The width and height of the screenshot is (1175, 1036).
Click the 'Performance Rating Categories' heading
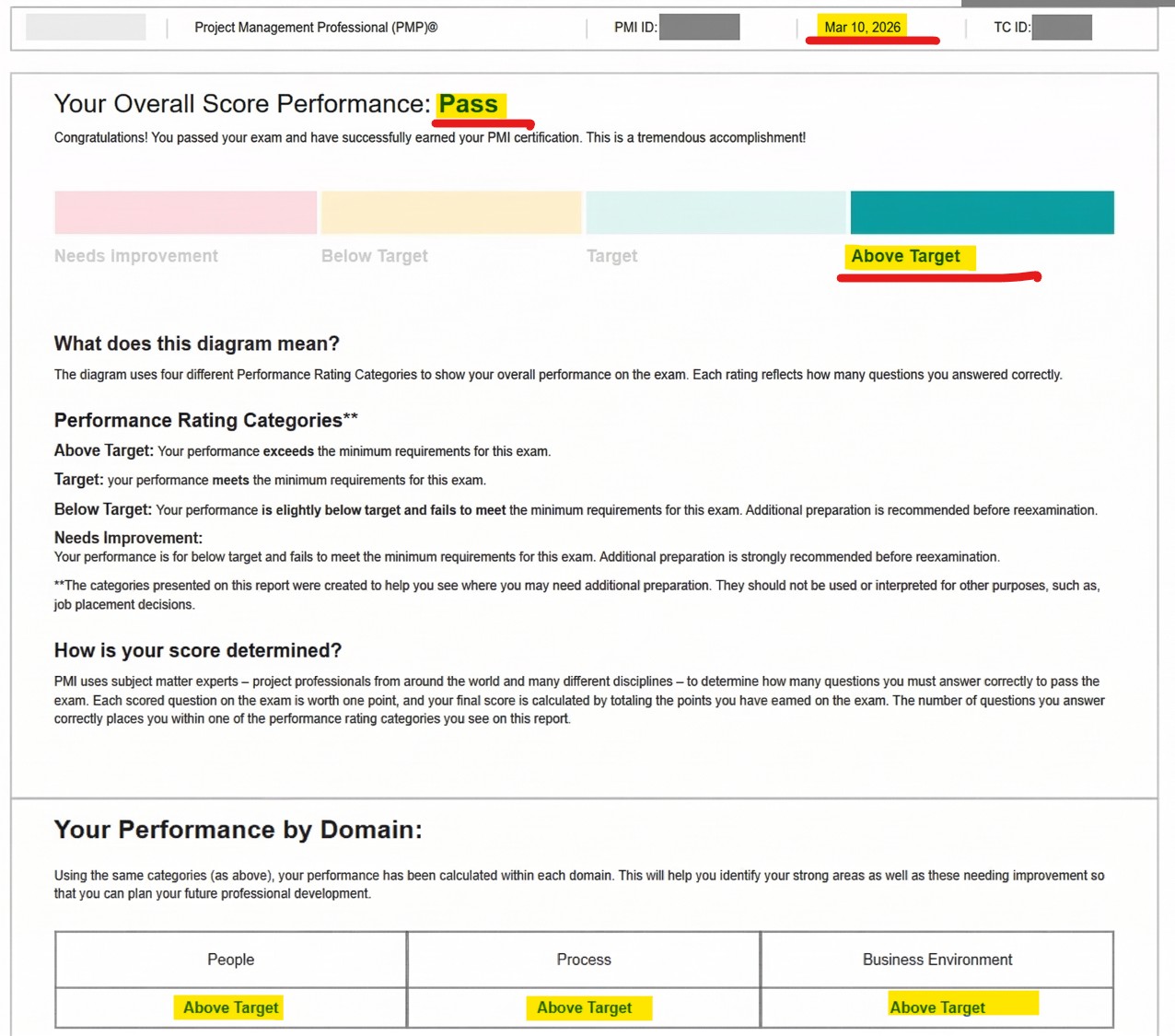[205, 420]
